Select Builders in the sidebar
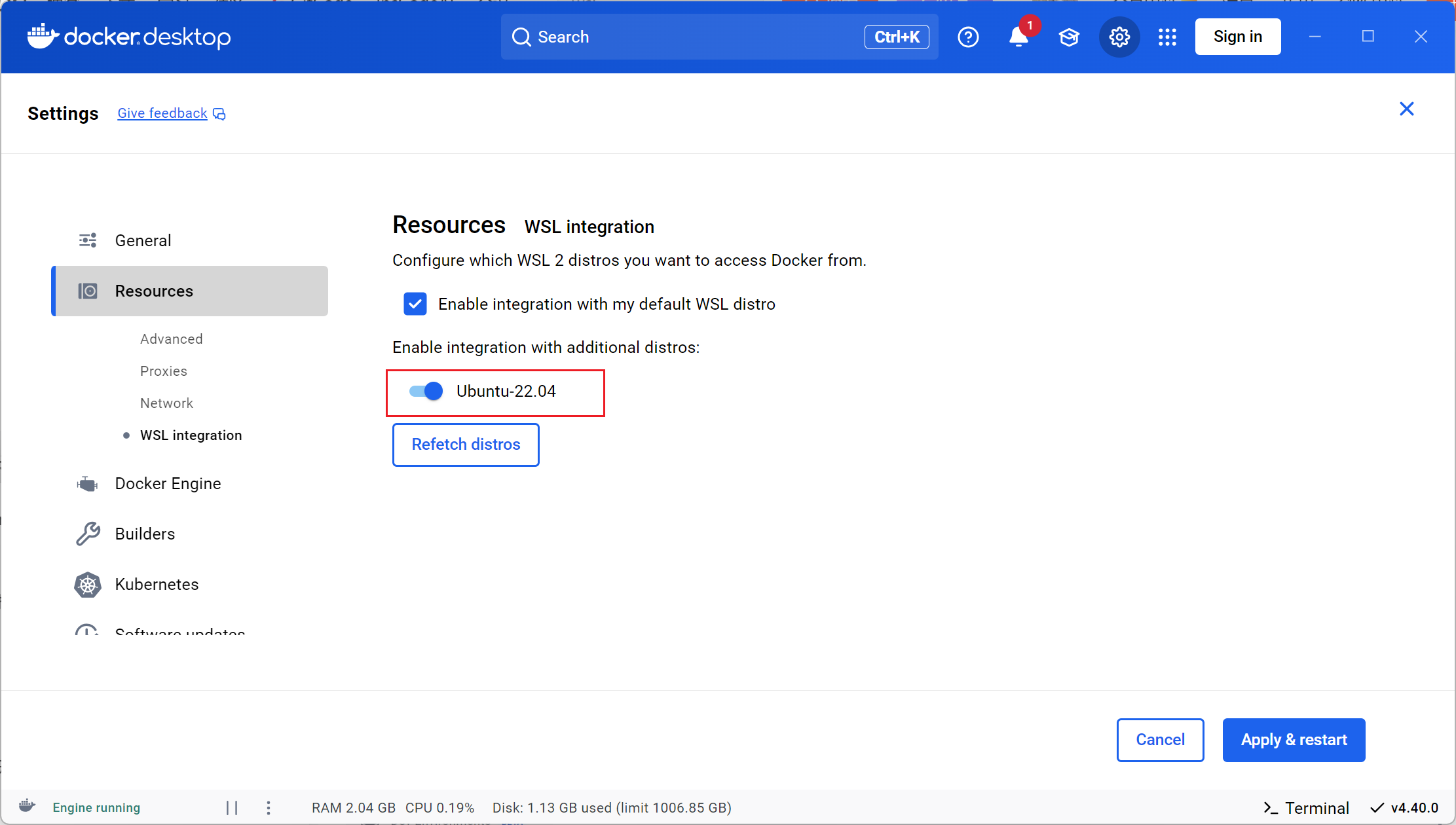Viewport: 1456px width, 825px height. (x=145, y=533)
